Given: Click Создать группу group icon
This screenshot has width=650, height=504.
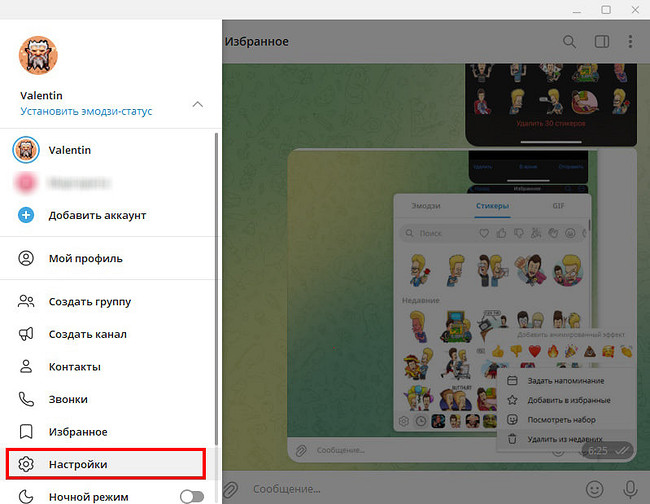Looking at the screenshot, I should 26,301.
